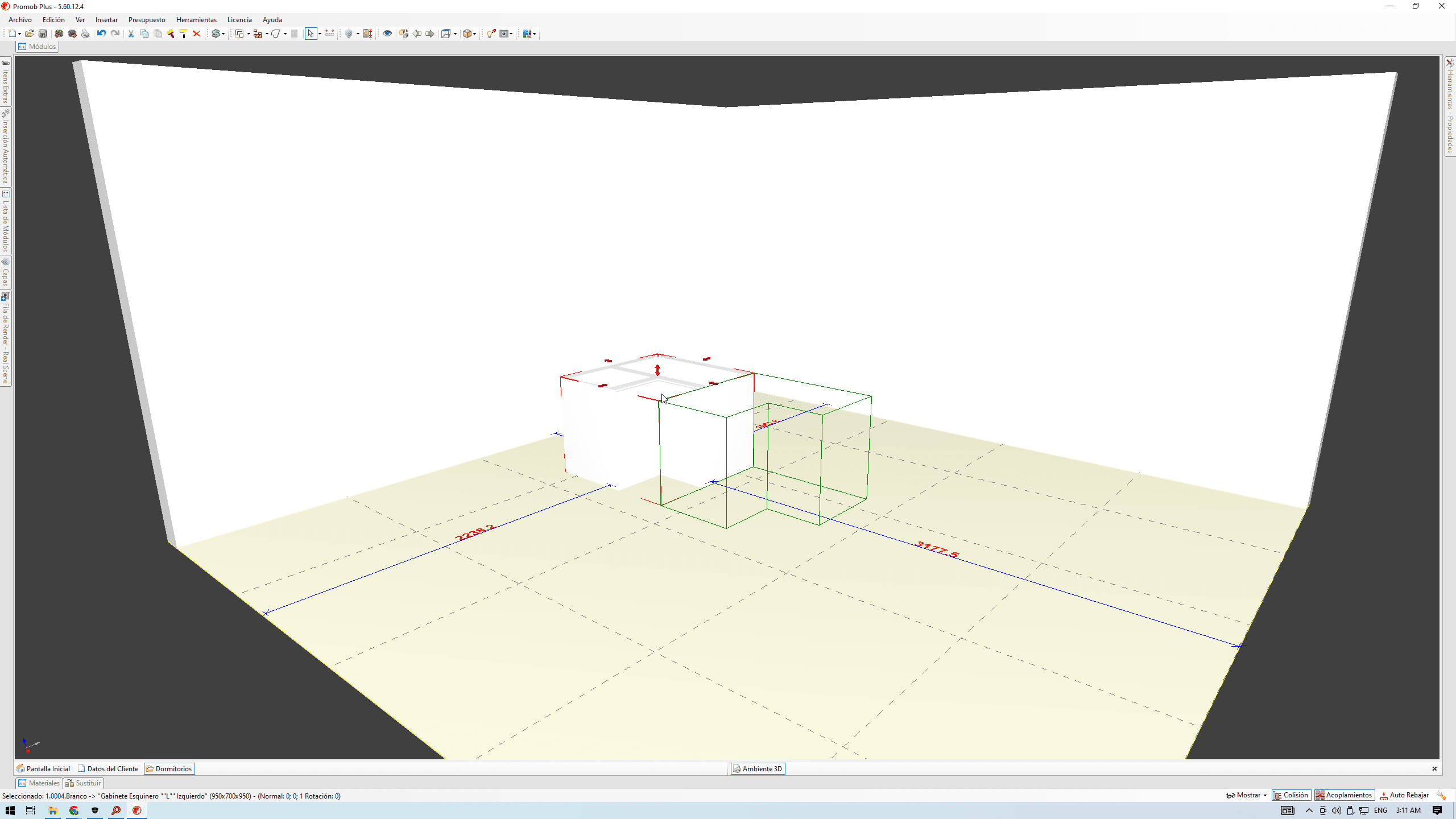The image size is (1456, 819).
Task: Open the Módulos panel button
Action: click(x=37, y=47)
